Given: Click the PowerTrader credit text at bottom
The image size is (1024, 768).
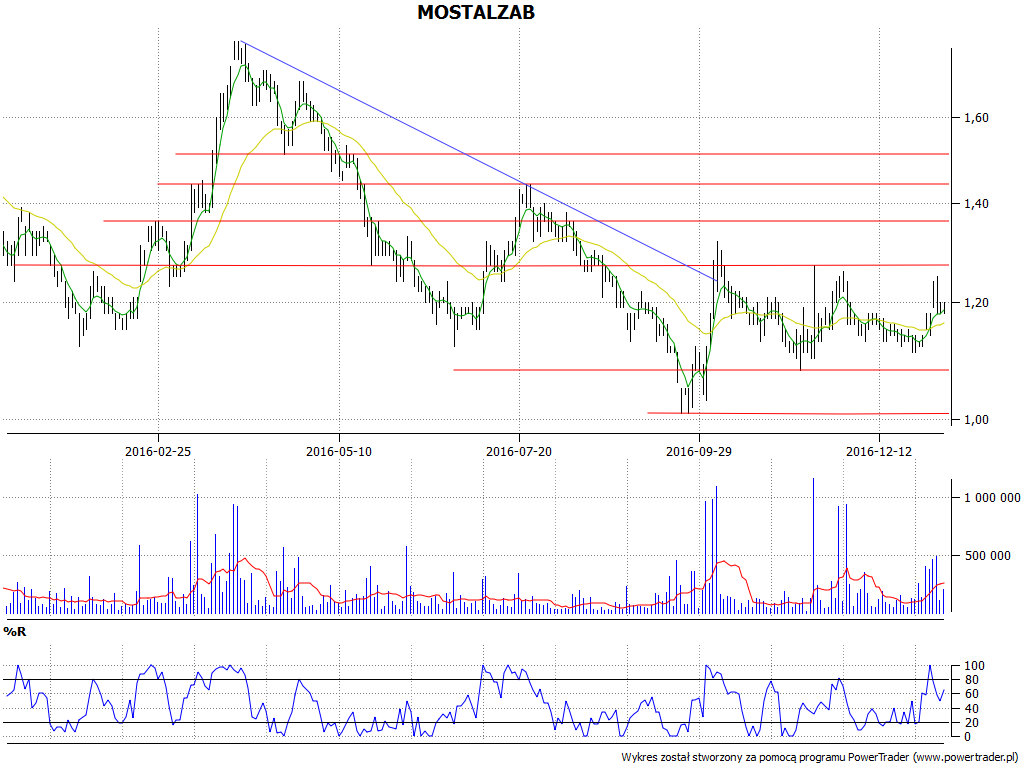Looking at the screenshot, I should (x=820, y=758).
